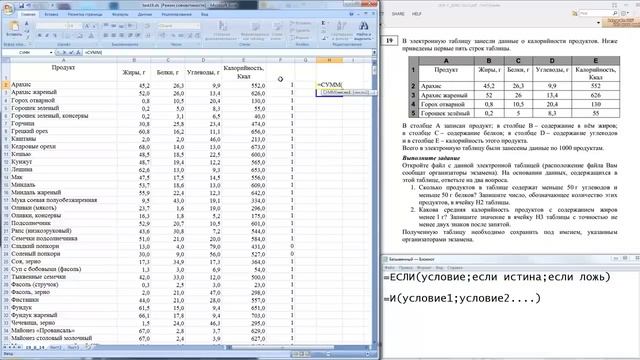This screenshot has height=360, width=640.
Task: Open search options dropdown in PDF viewer
Action: pos(628,13)
